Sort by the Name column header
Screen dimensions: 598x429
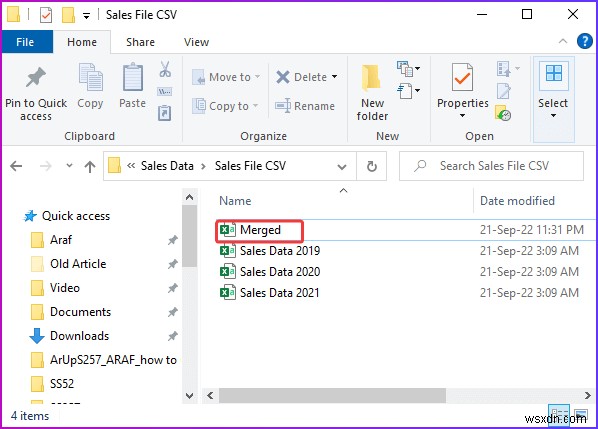pos(235,201)
